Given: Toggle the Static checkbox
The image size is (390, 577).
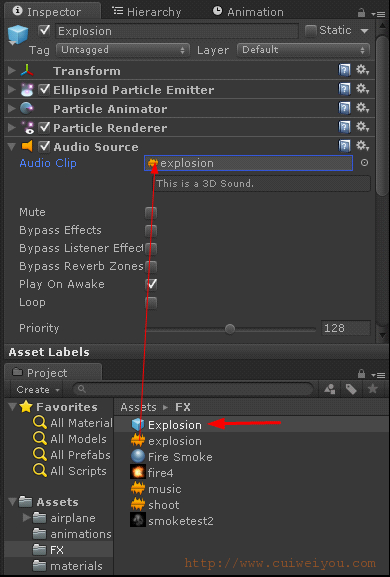Looking at the screenshot, I should [311, 31].
